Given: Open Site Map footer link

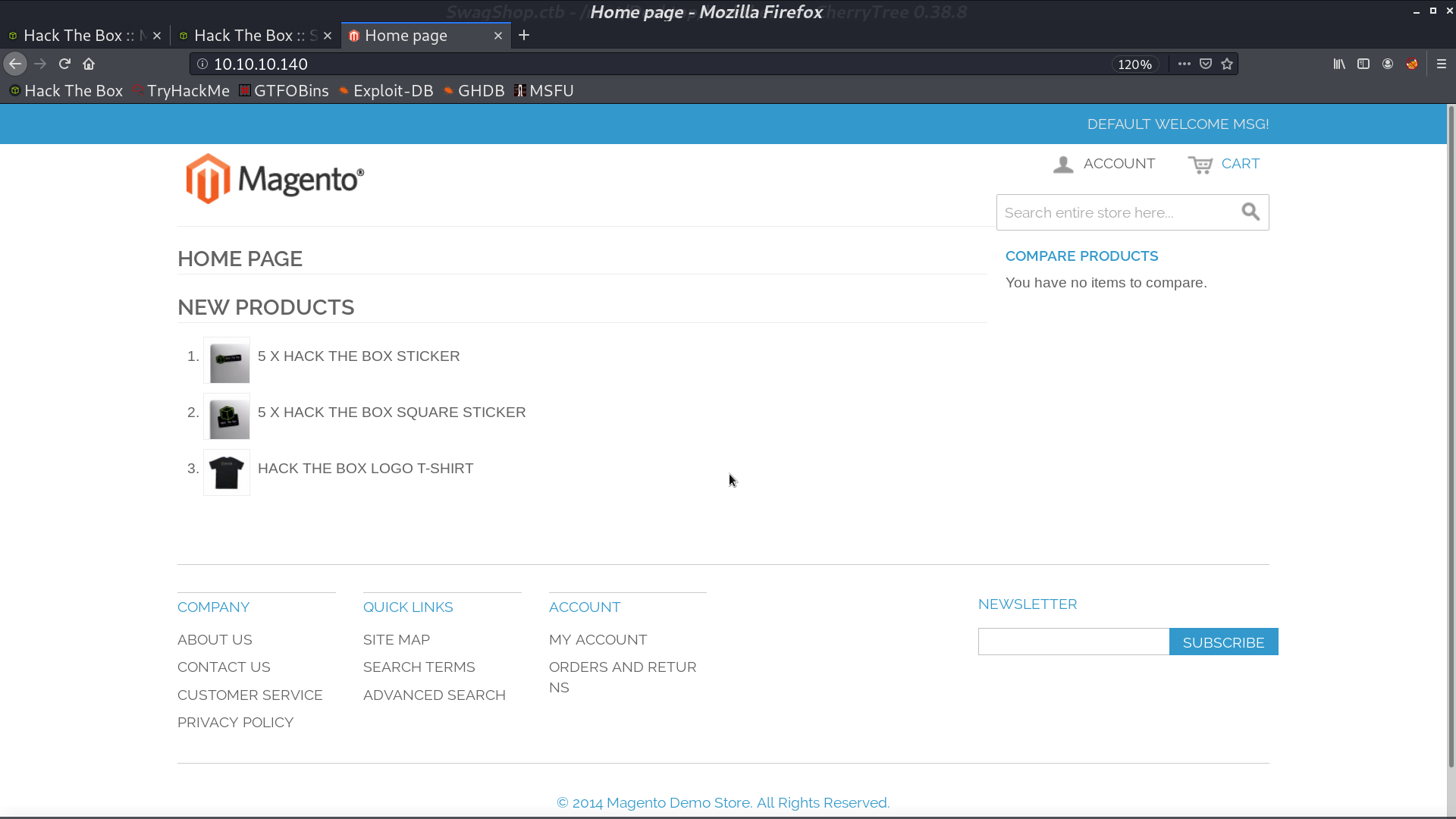Looking at the screenshot, I should pyautogui.click(x=397, y=640).
